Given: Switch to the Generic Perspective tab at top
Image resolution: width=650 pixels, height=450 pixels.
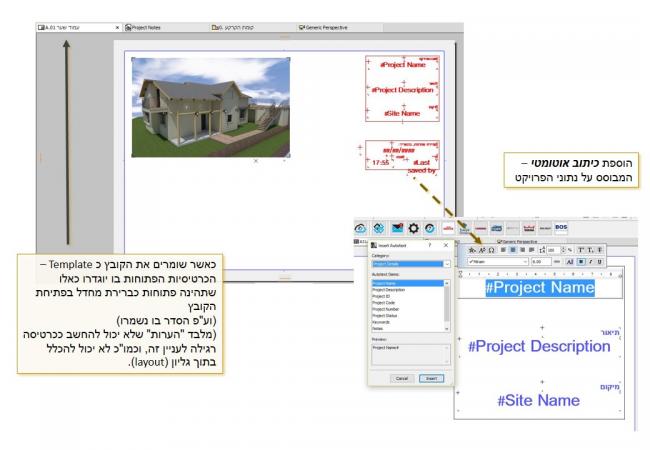Looking at the screenshot, I should 322,27.
